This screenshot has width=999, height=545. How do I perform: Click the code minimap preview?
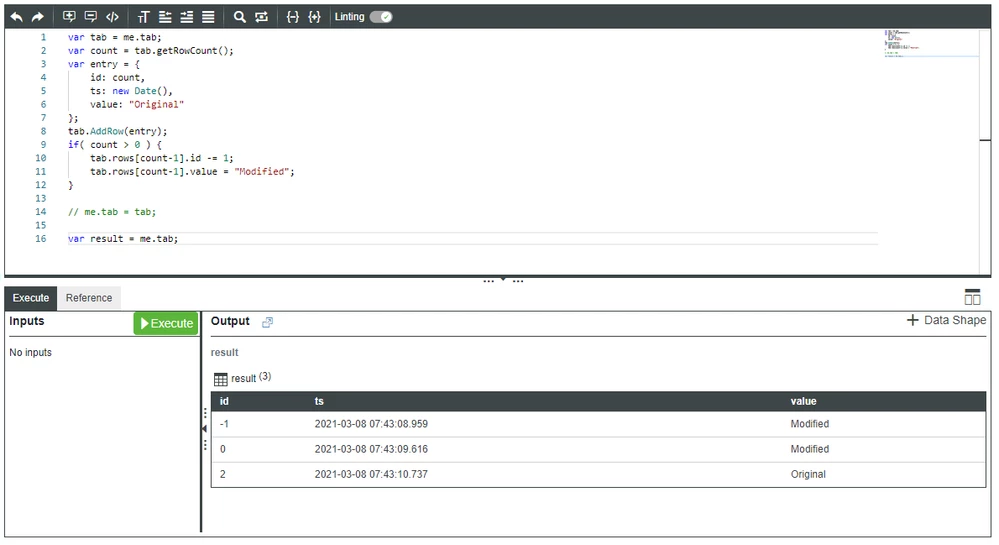pos(931,43)
